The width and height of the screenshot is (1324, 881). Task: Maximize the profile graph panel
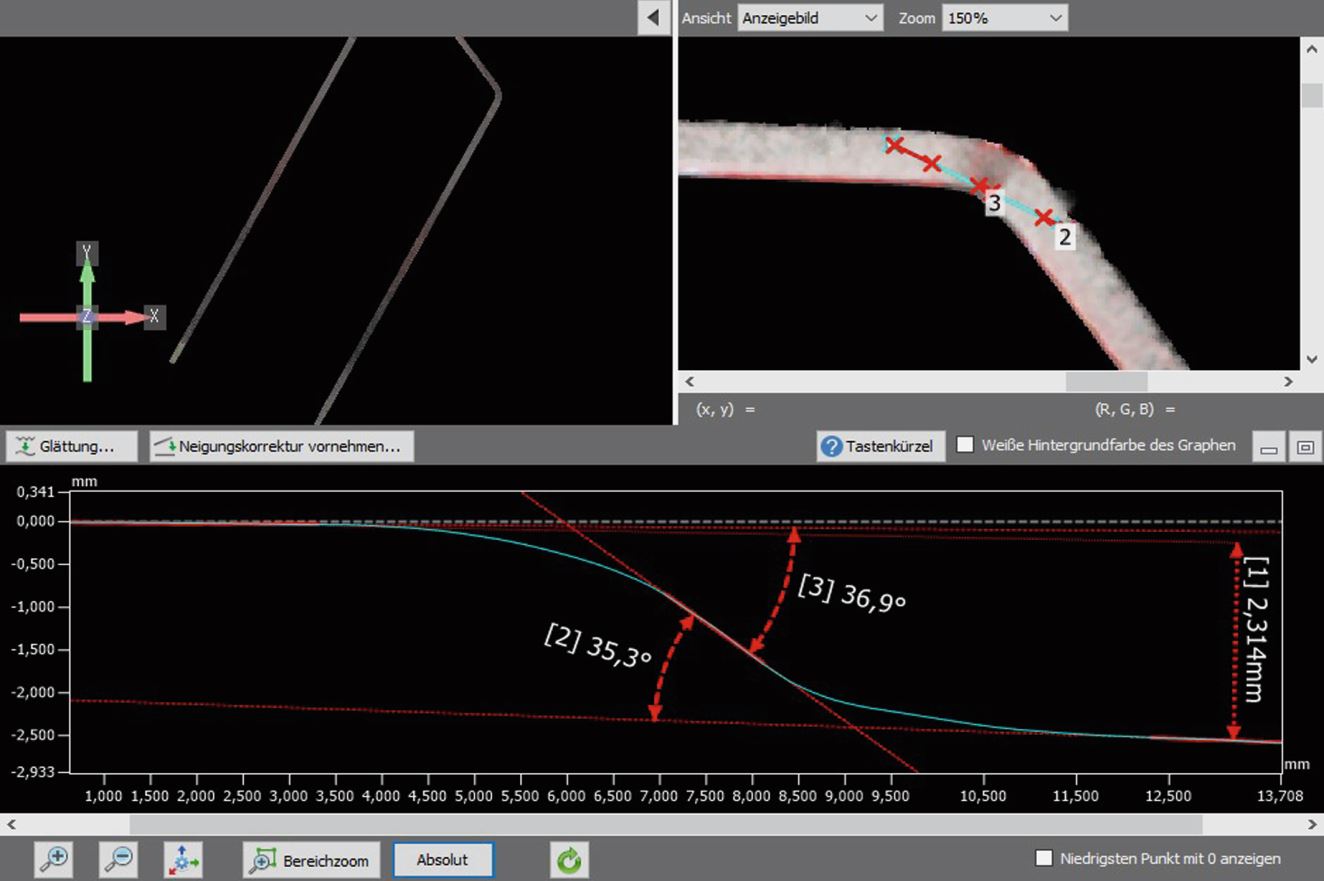(x=1305, y=447)
